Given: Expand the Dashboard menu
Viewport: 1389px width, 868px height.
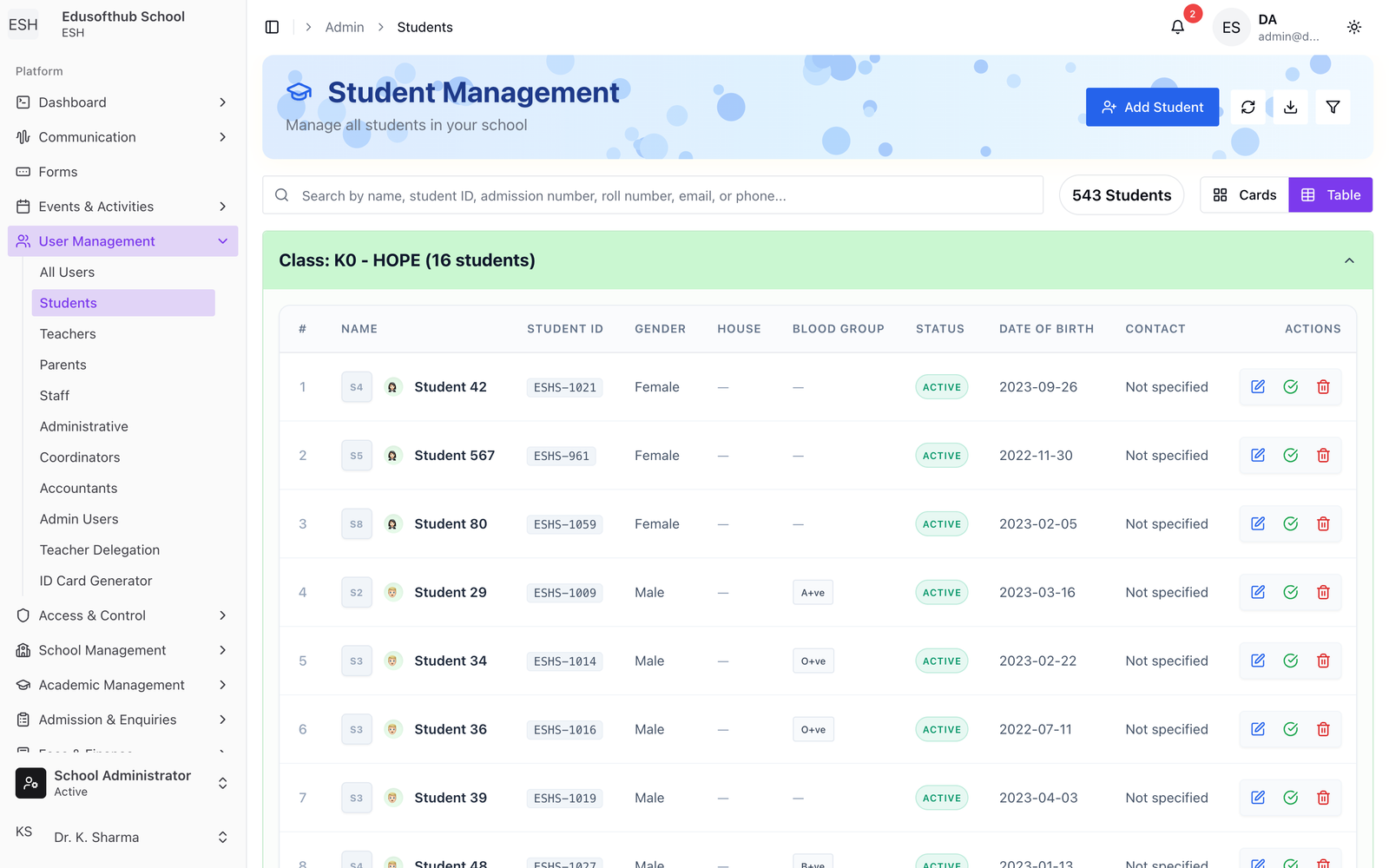Looking at the screenshot, I should tap(122, 102).
